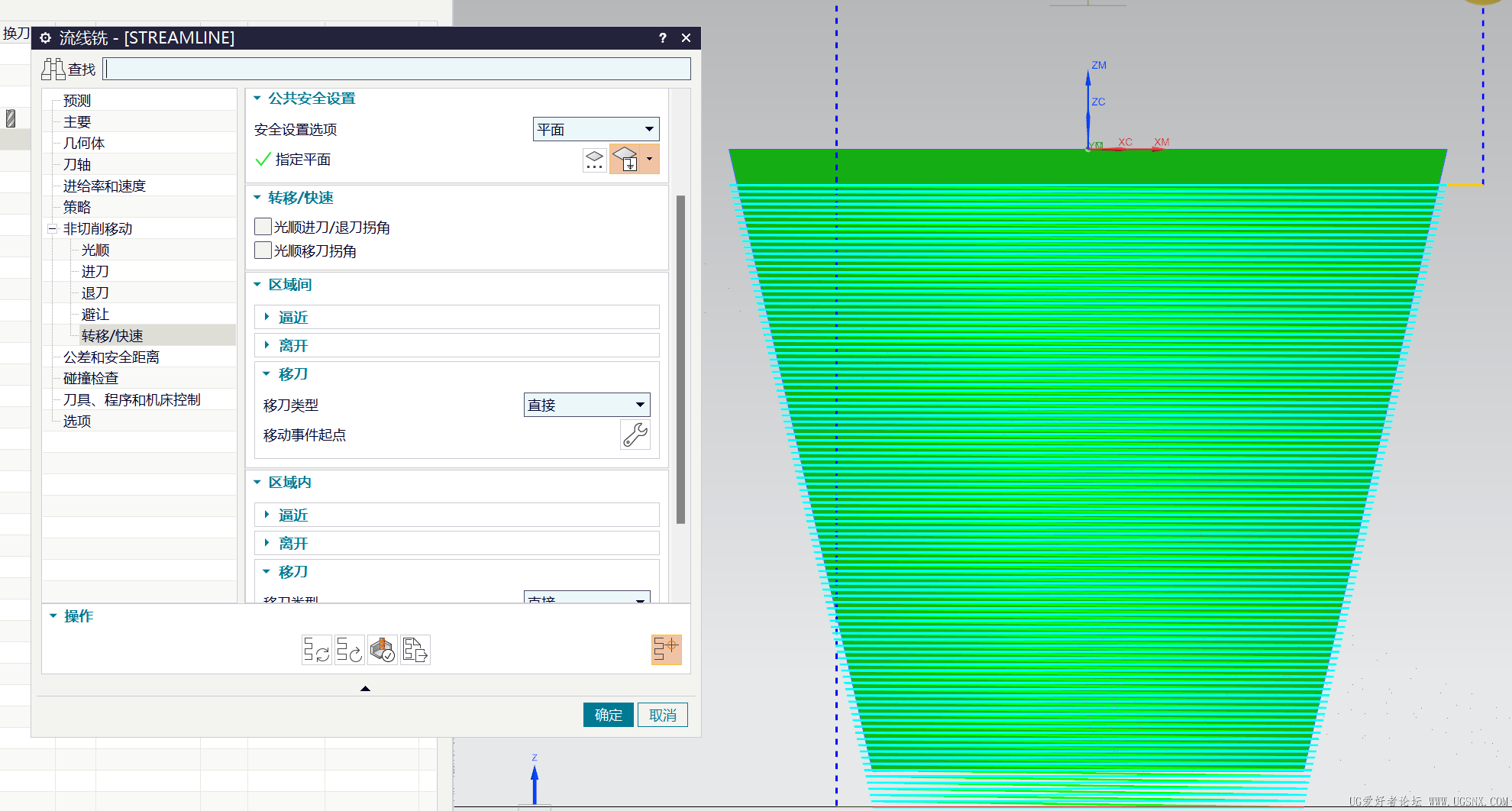Open the wrench for 移动事件起点
Viewport: 1512px width, 811px height.
(635, 435)
